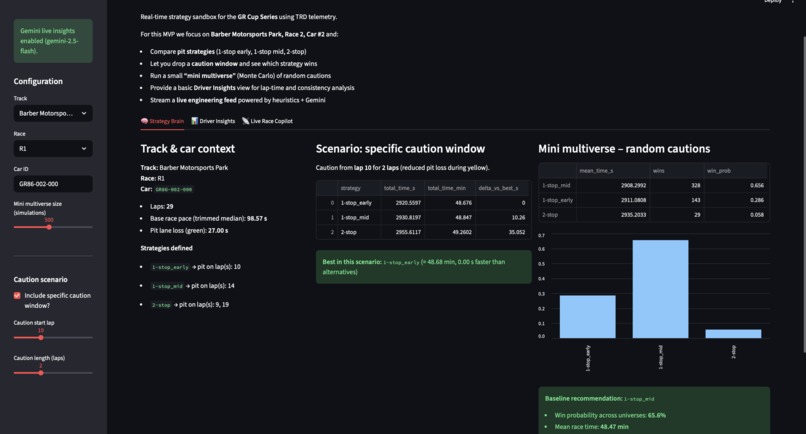Click the Gemini live insights enabled notice
806x434 pixels.
tap(53, 41)
